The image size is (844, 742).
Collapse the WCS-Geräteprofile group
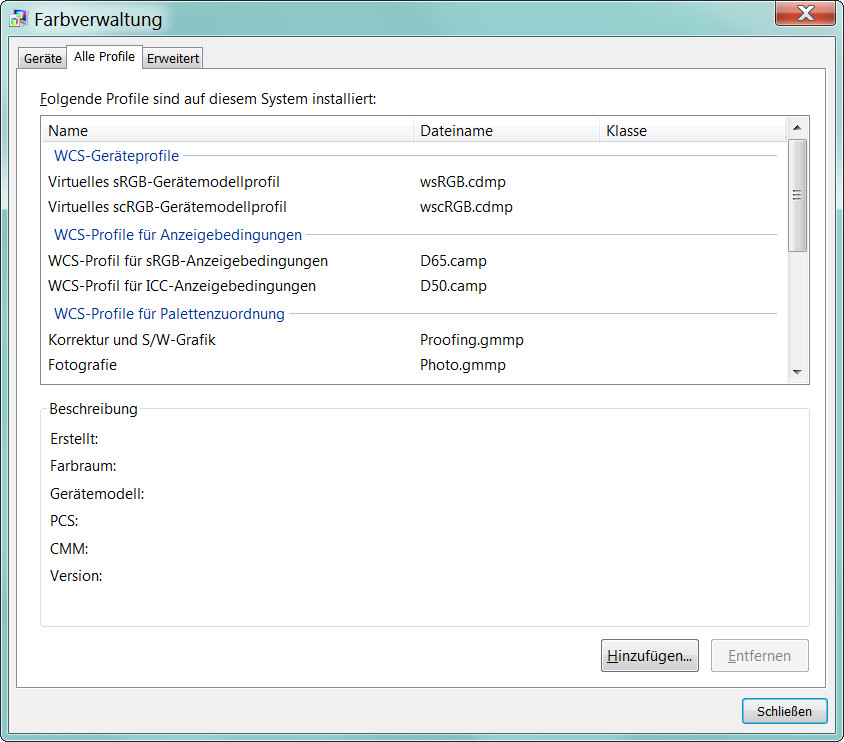(x=116, y=156)
